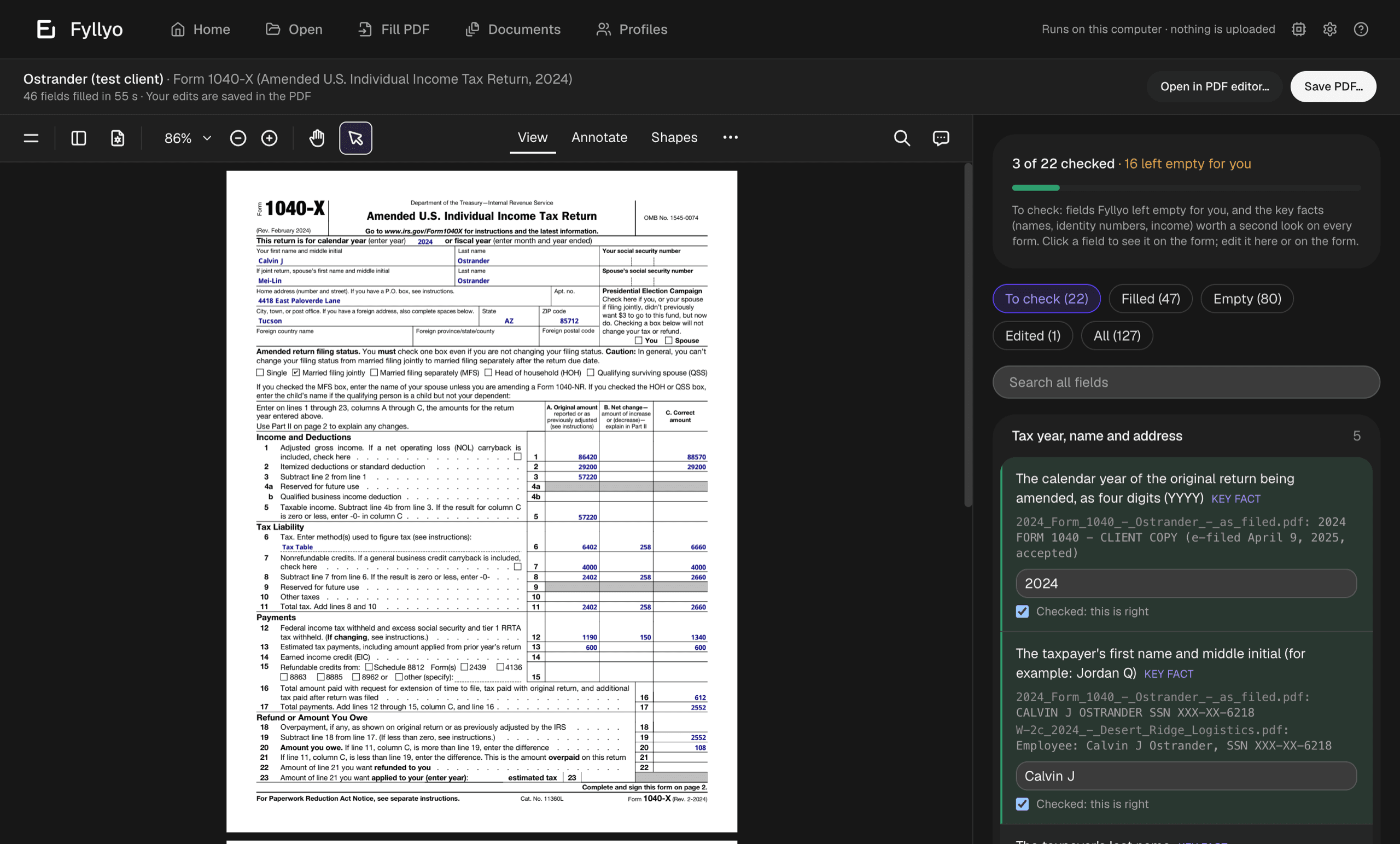Screen dimensions: 1400x844
Task: Show All (127) fields
Action: [1117, 336]
